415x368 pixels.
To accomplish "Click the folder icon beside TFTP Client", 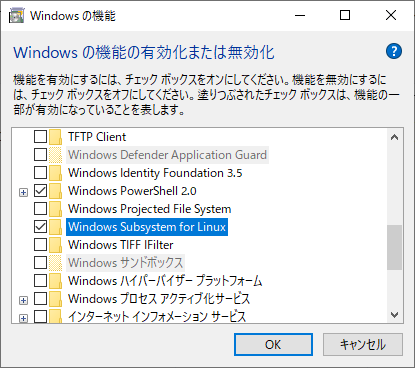I will click(55, 137).
